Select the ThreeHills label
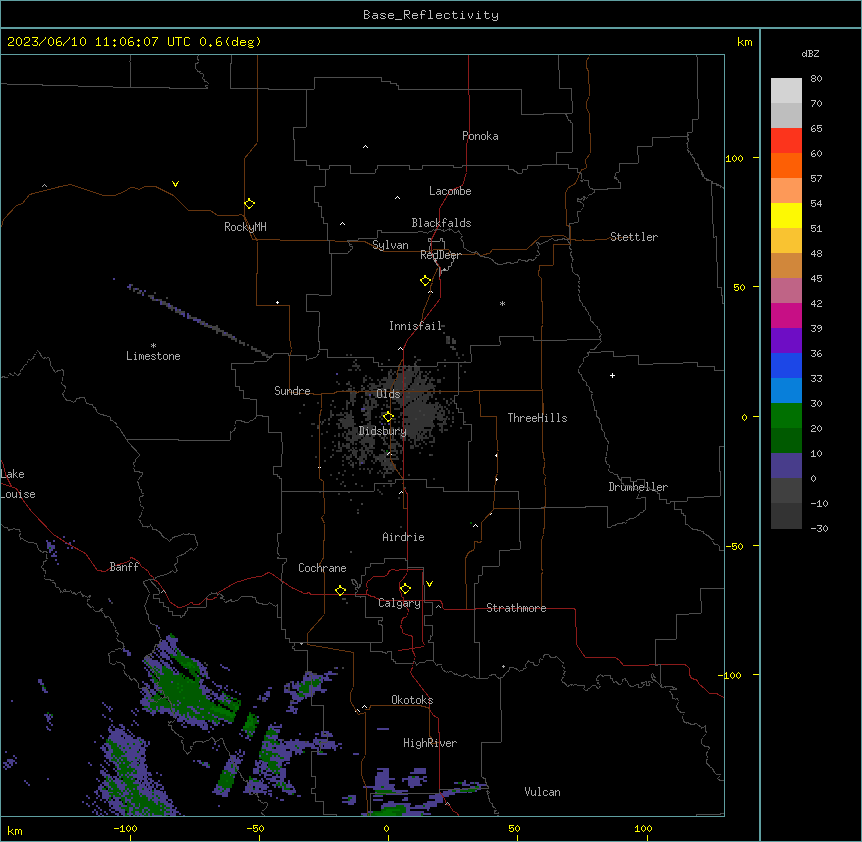Viewport: 862px width, 842px height. point(537,418)
